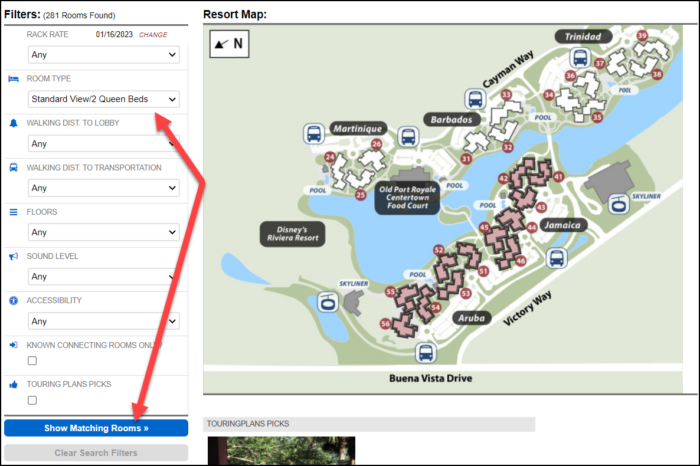Viewport: 700px width, 466px height.
Task: Select building marker 44 in Jamaica
Action: (532, 227)
